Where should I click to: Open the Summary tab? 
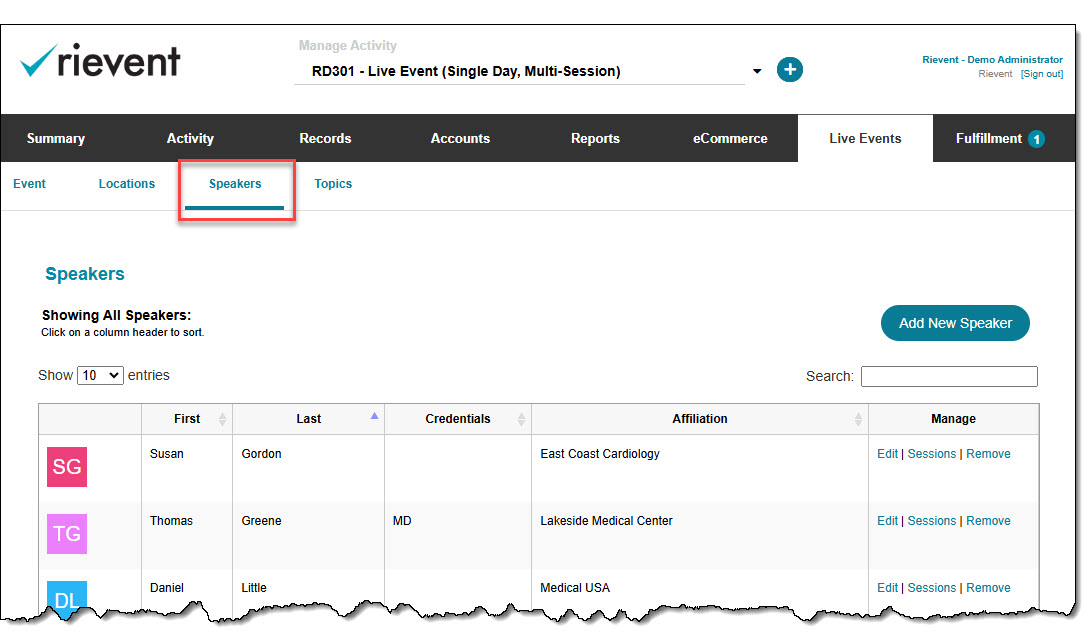pos(56,138)
